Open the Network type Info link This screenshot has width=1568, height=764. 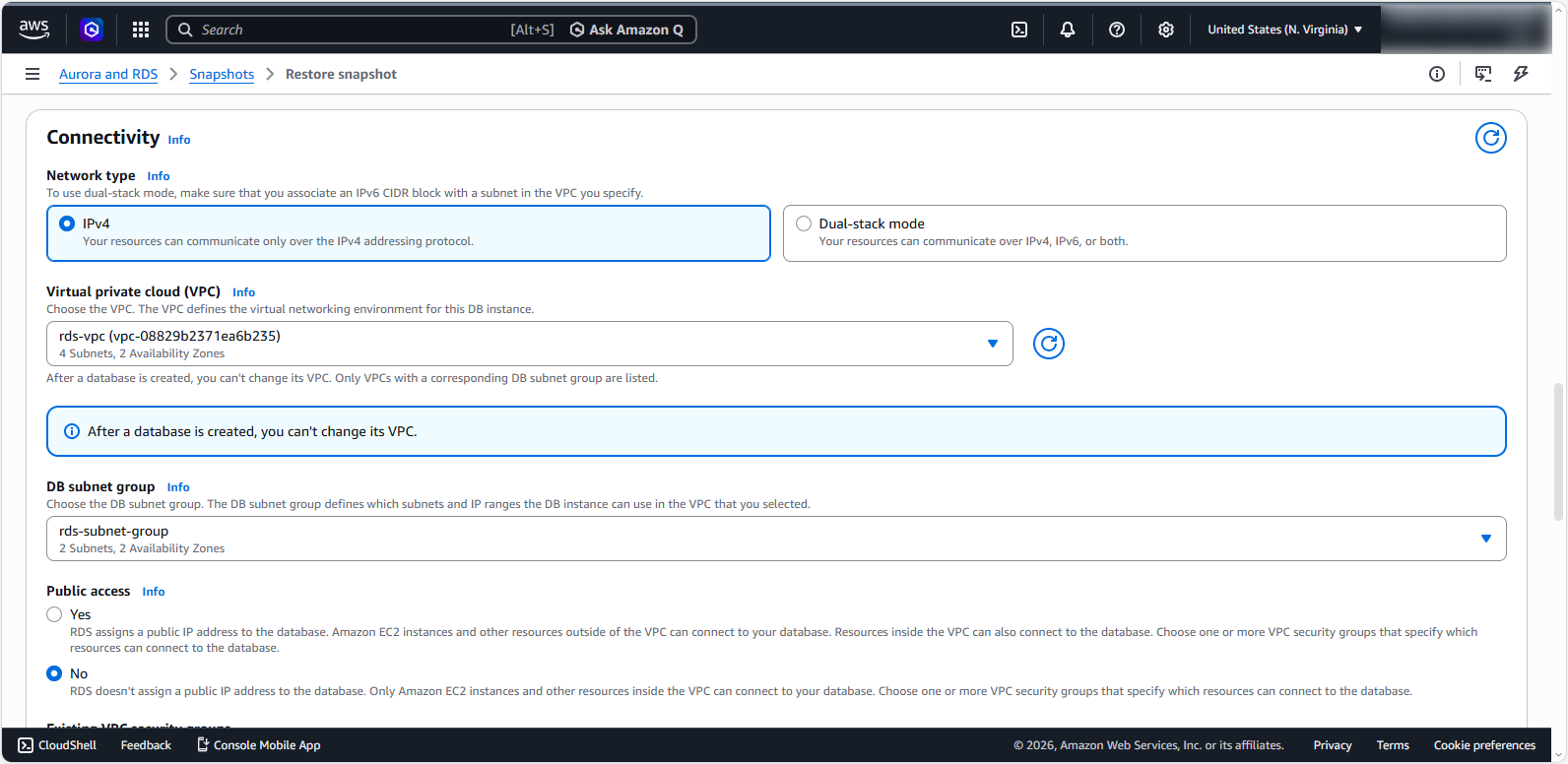click(x=159, y=176)
